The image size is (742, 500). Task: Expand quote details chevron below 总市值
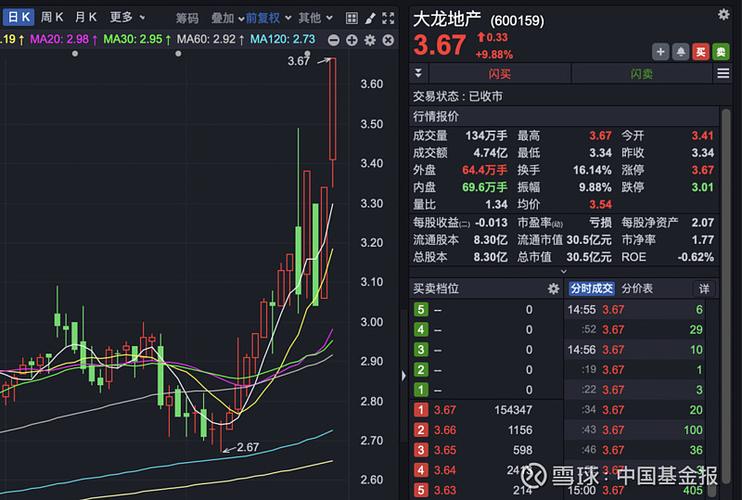point(563,272)
